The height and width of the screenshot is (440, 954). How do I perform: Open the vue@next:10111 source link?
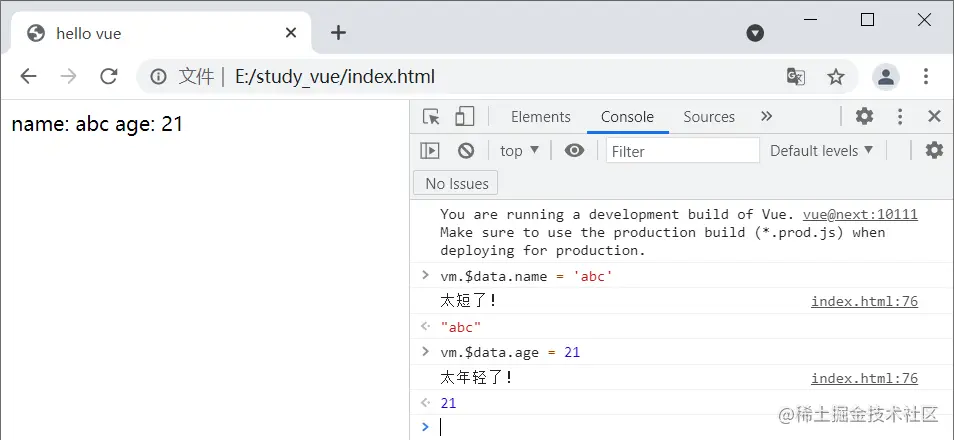point(860,214)
